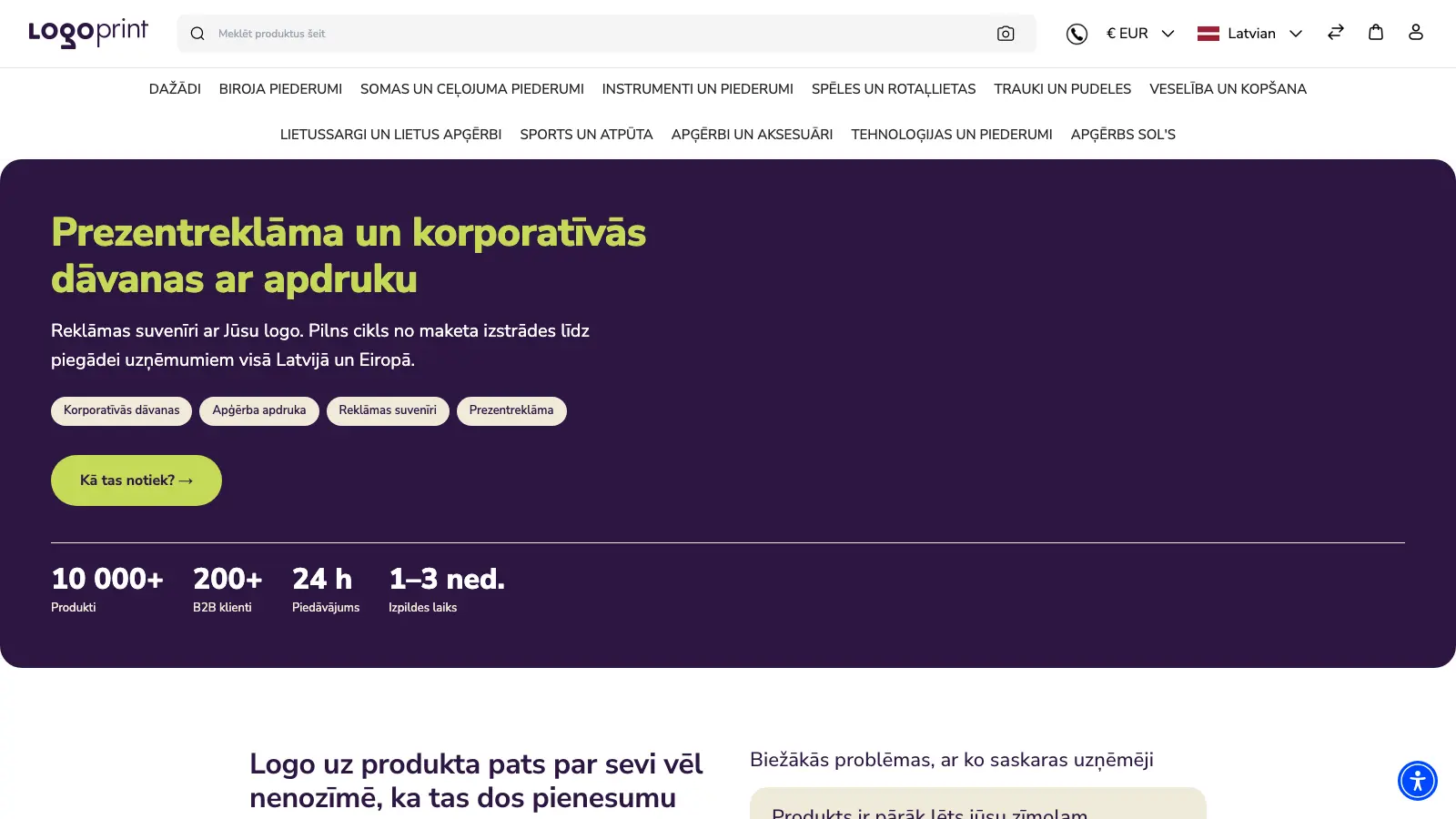Select the 'Korporatīvās dāvanas' tag

click(122, 410)
